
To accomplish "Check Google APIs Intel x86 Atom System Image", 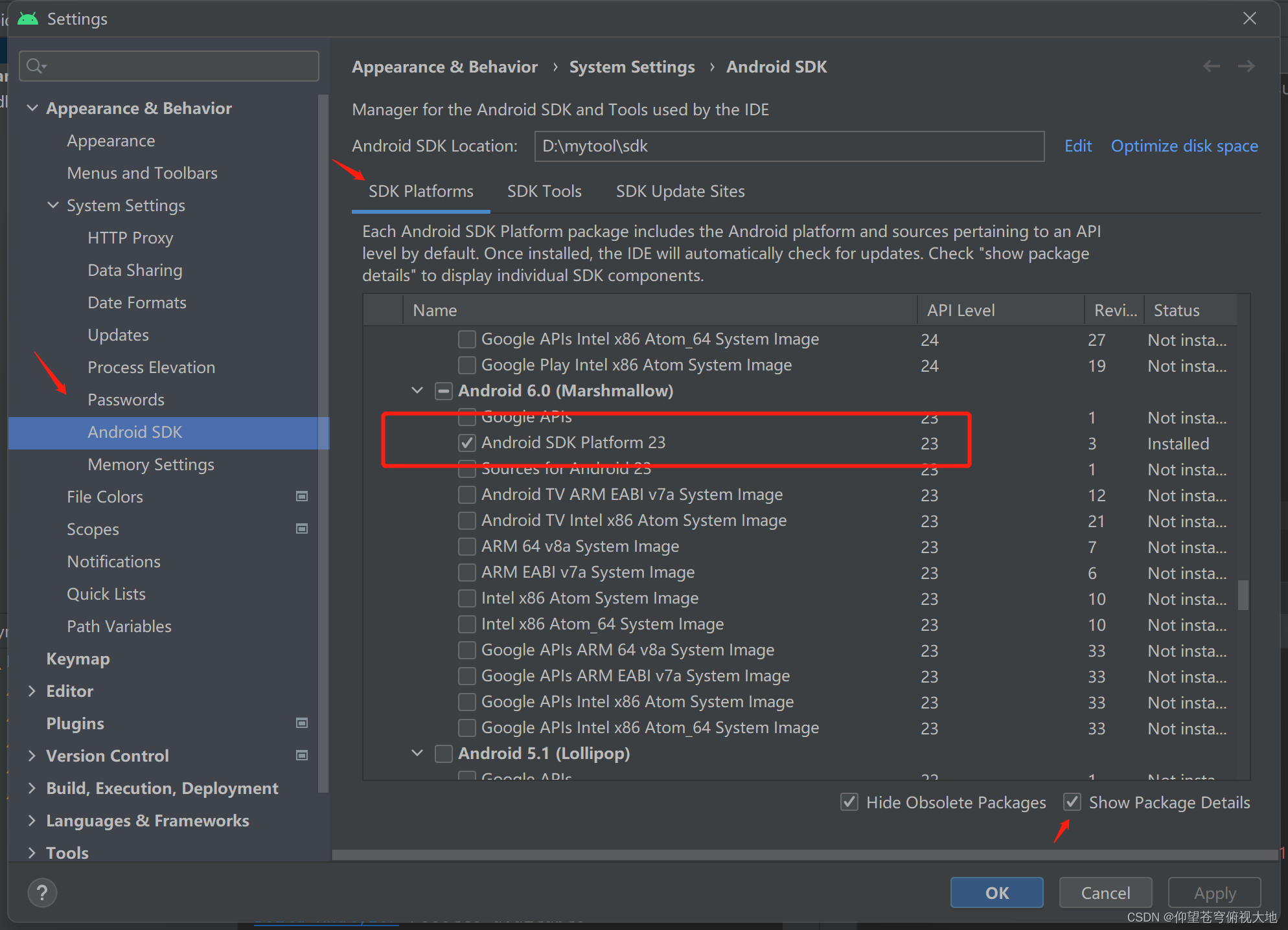I will click(466, 702).
